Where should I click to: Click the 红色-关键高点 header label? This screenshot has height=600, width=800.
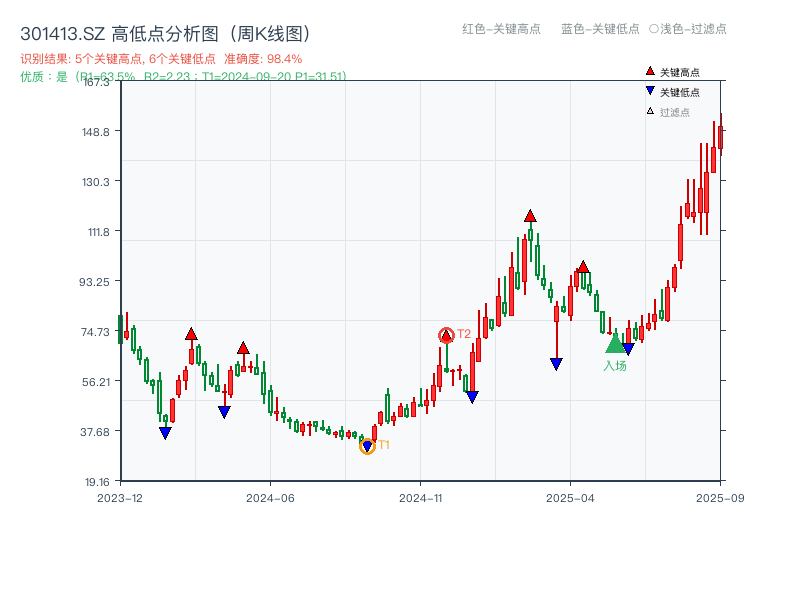502,29
